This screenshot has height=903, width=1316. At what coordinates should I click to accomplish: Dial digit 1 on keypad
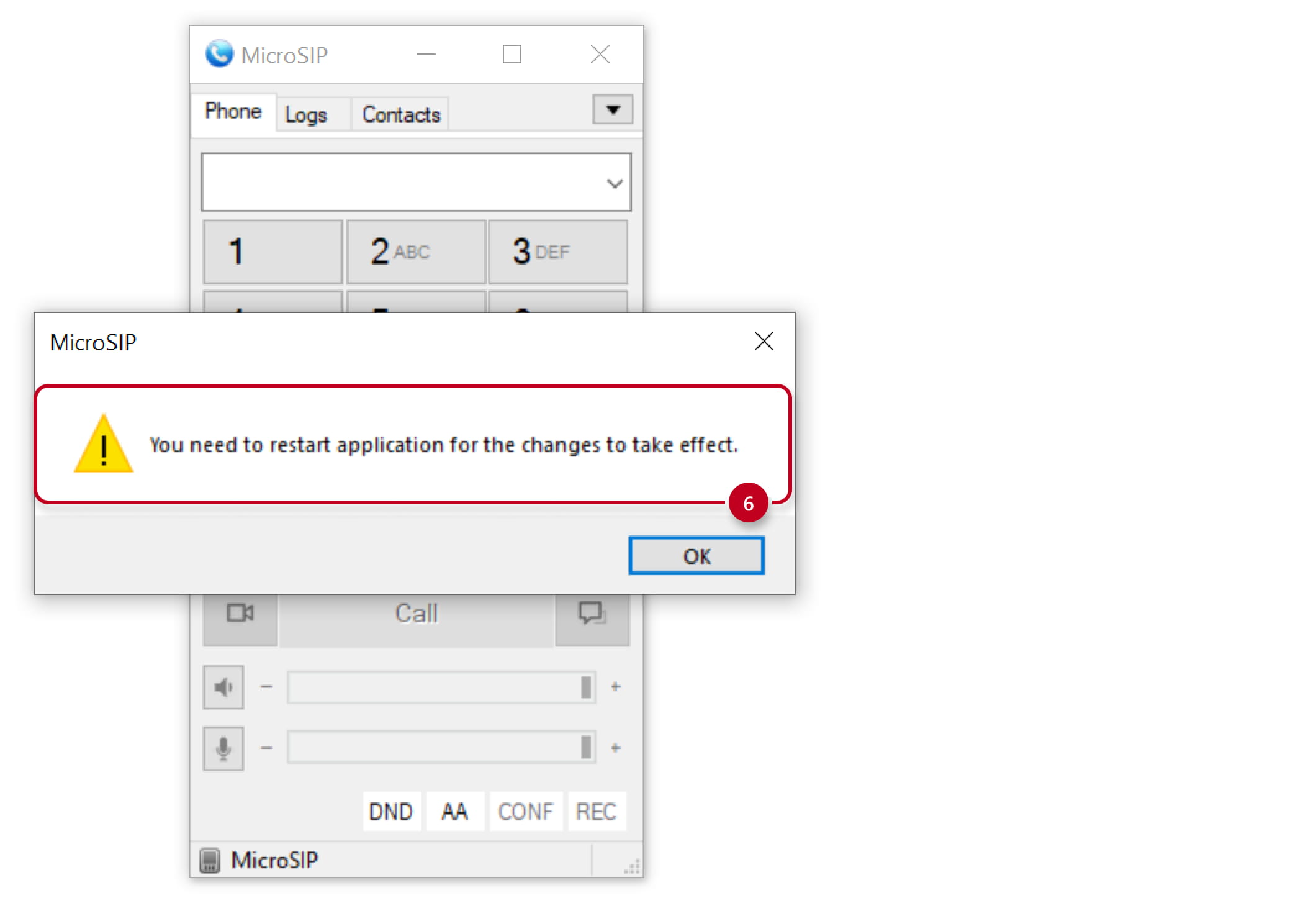(273, 252)
